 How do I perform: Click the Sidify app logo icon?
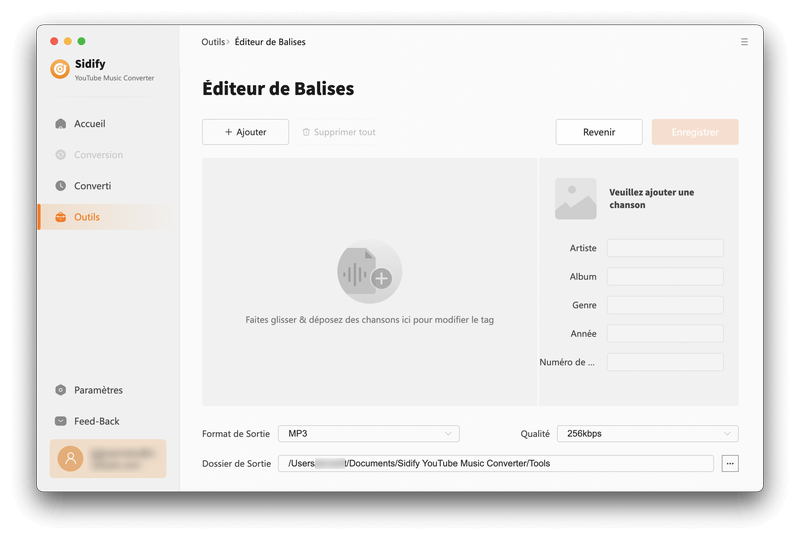tap(60, 69)
